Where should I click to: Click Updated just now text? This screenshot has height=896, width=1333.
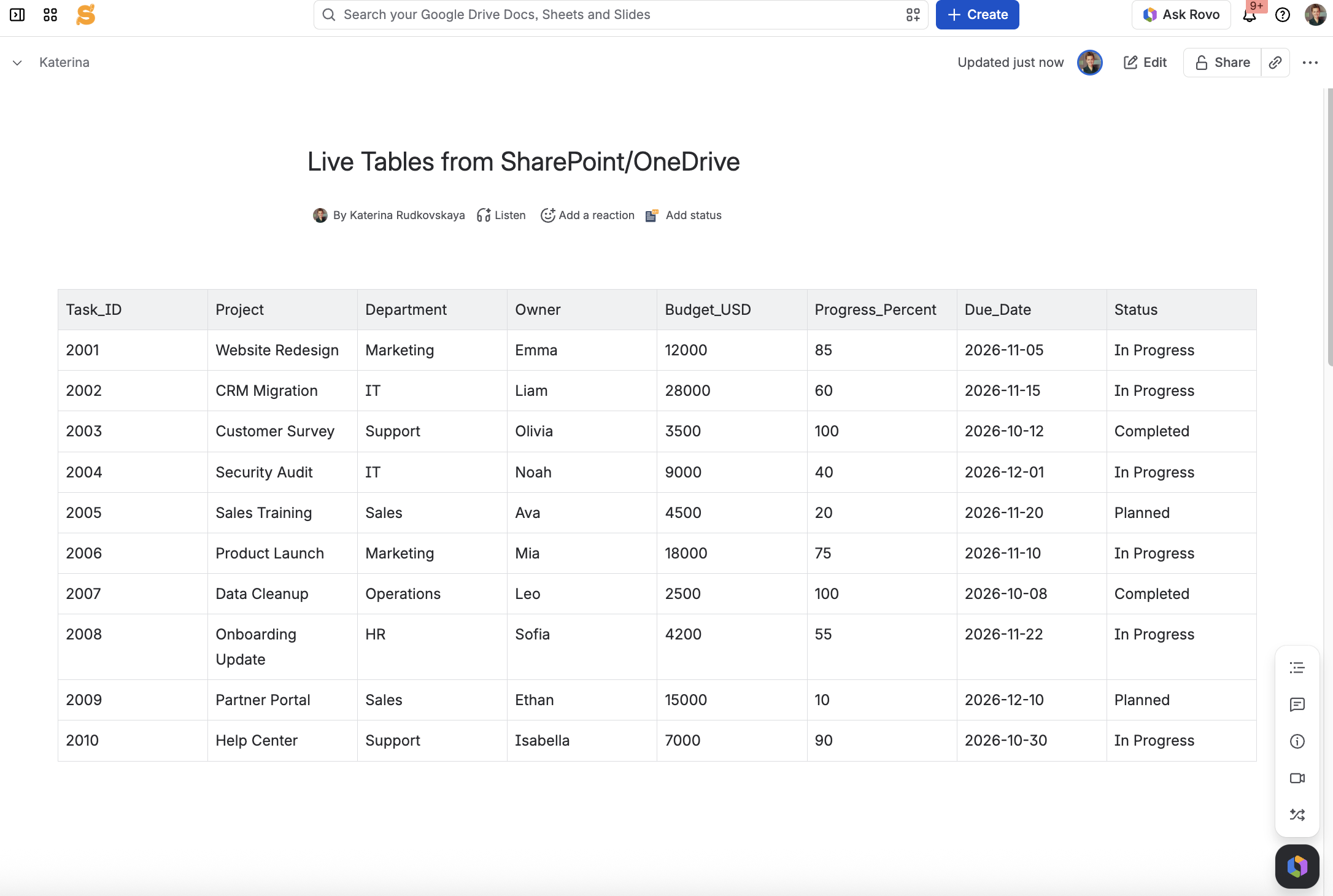(x=1010, y=63)
